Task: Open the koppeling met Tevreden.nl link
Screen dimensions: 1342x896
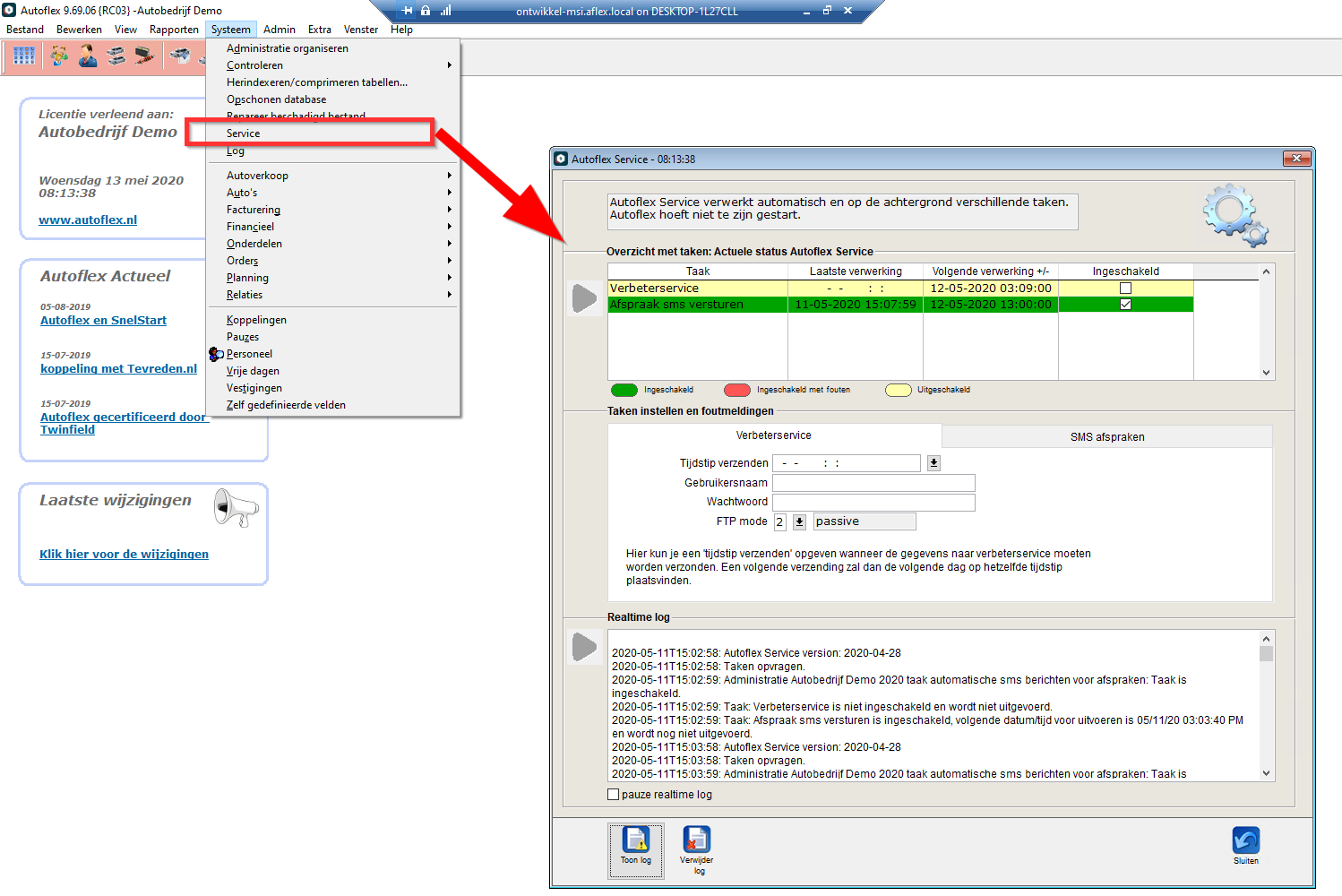Action: click(x=118, y=368)
